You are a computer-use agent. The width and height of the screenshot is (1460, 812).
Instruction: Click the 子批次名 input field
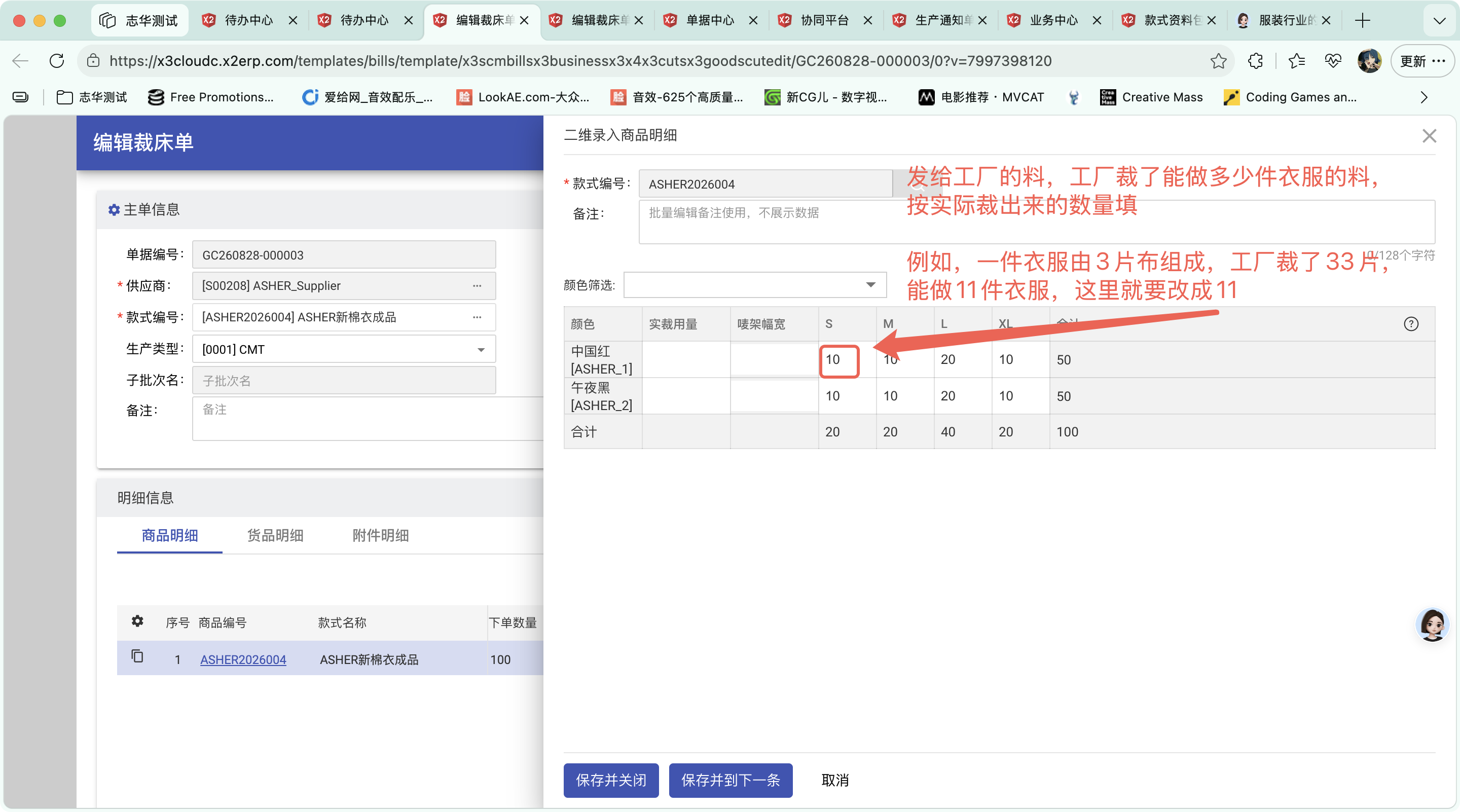pyautogui.click(x=344, y=381)
